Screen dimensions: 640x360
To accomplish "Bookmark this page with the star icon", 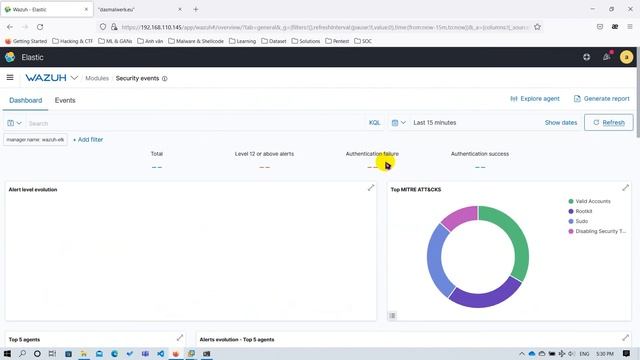I will pyautogui.click(x=537, y=27).
